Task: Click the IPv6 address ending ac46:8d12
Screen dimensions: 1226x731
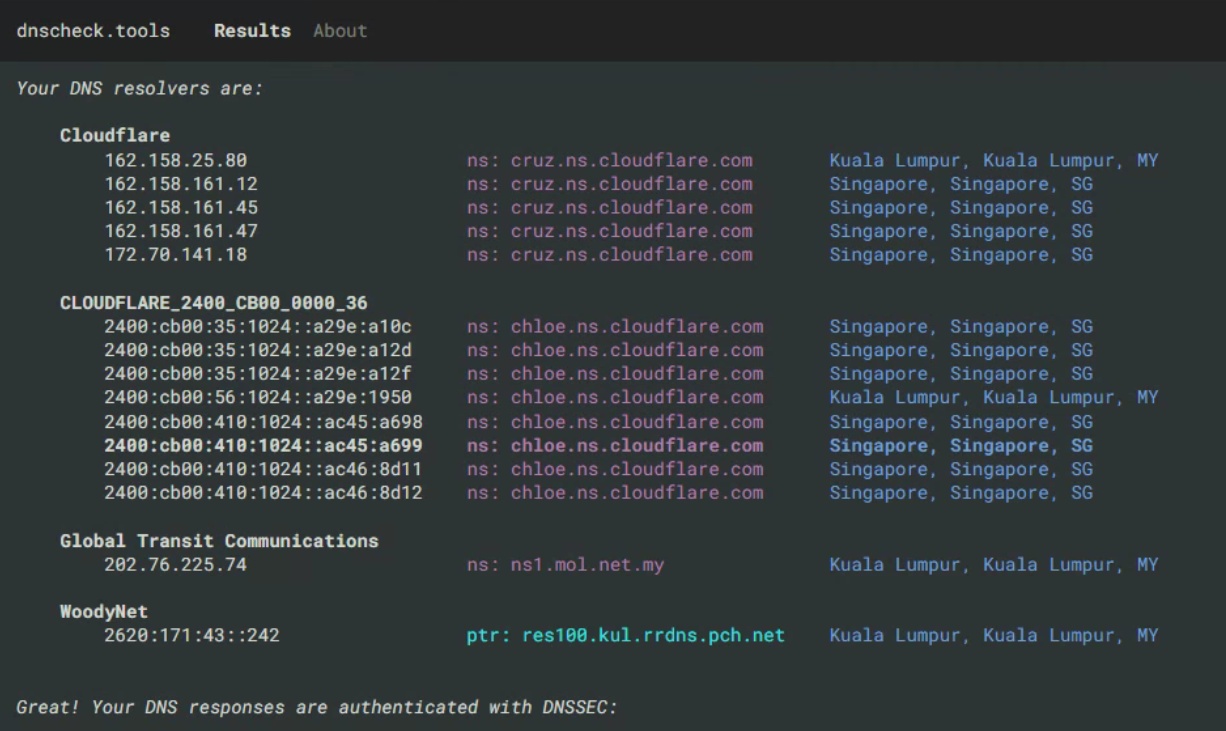Action: click(264, 493)
